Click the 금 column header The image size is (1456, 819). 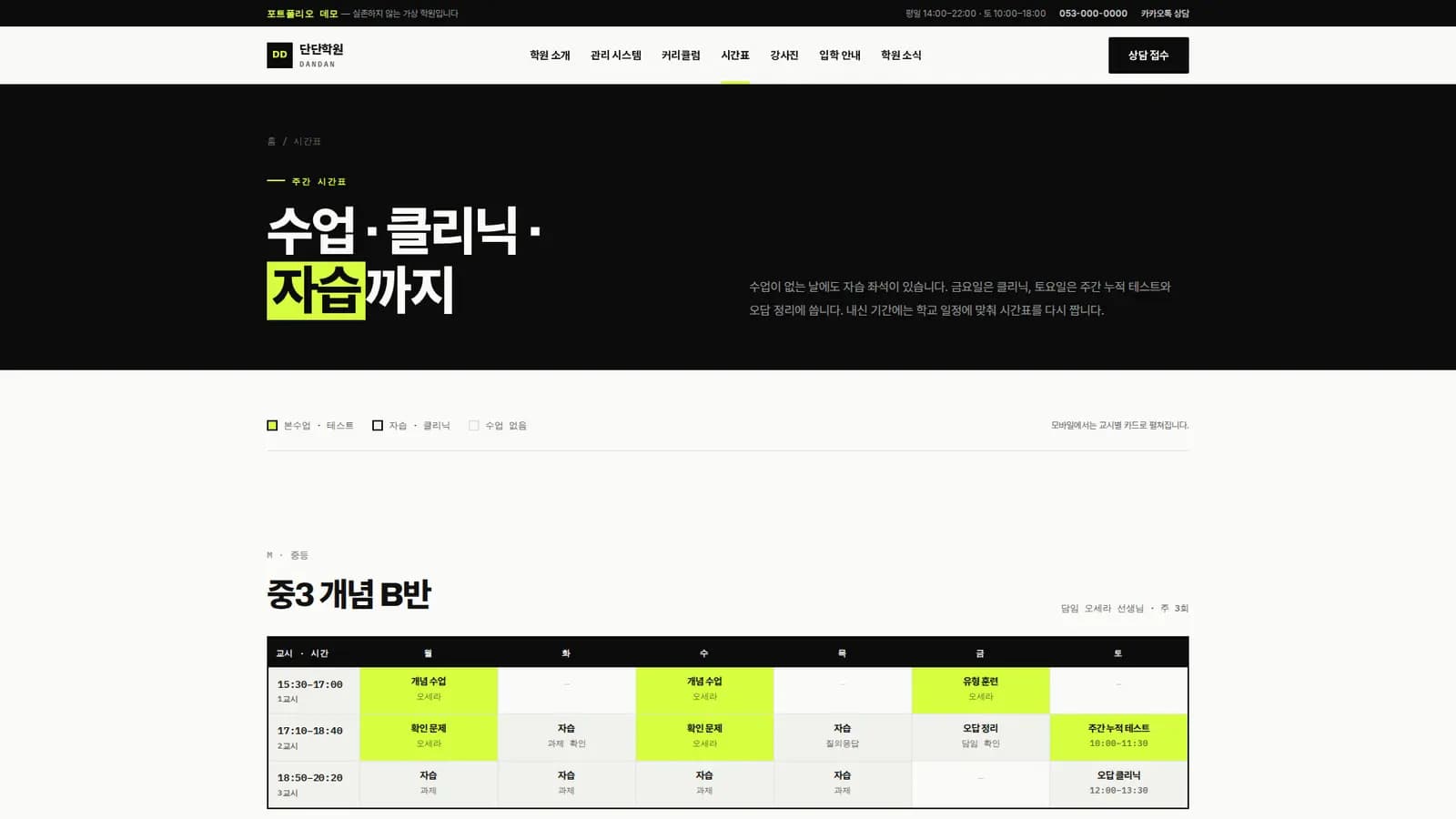(x=980, y=653)
